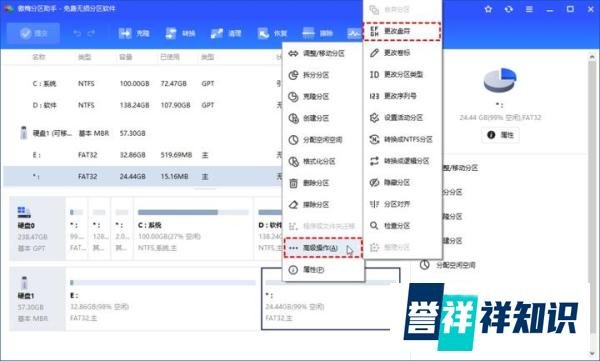Open the Clean-up (清理) toolbar tool
Viewport: 600px width, 361px height.
tap(226, 34)
